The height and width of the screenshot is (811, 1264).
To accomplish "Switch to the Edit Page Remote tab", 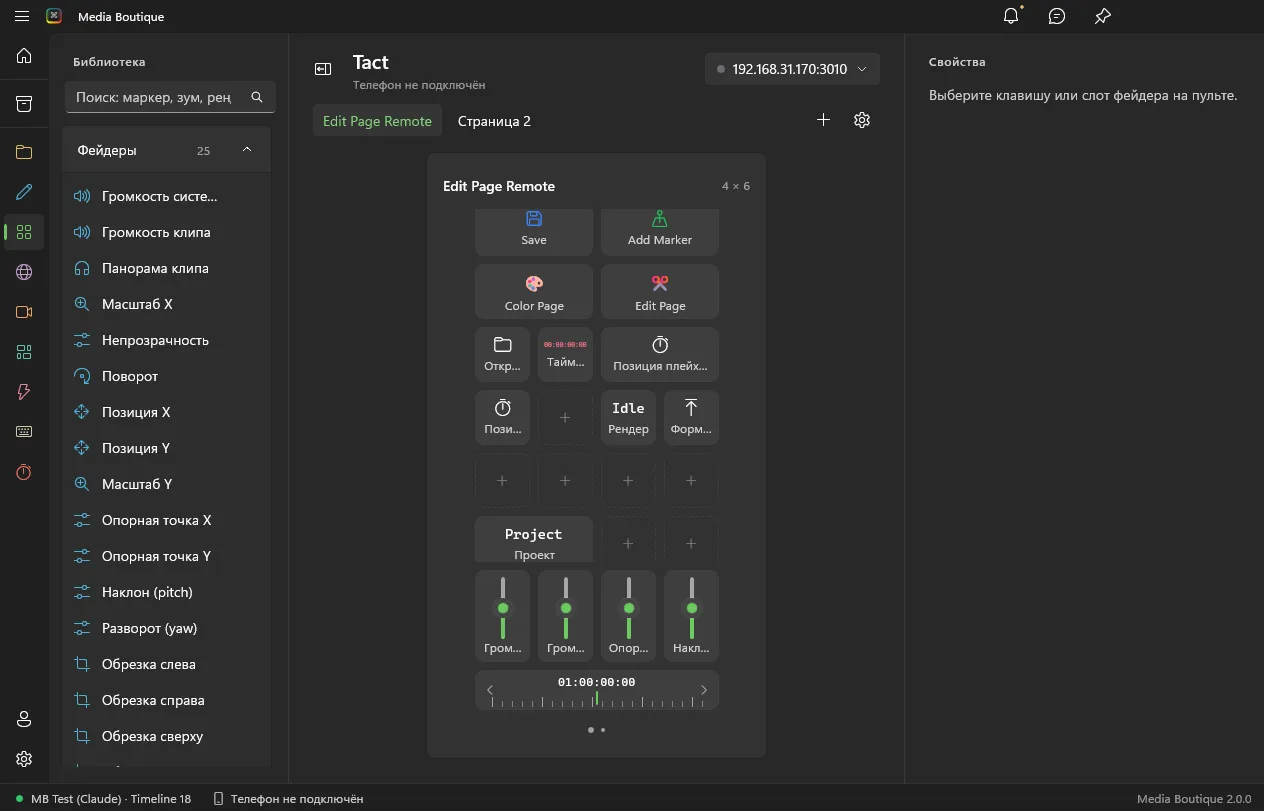I will point(377,121).
